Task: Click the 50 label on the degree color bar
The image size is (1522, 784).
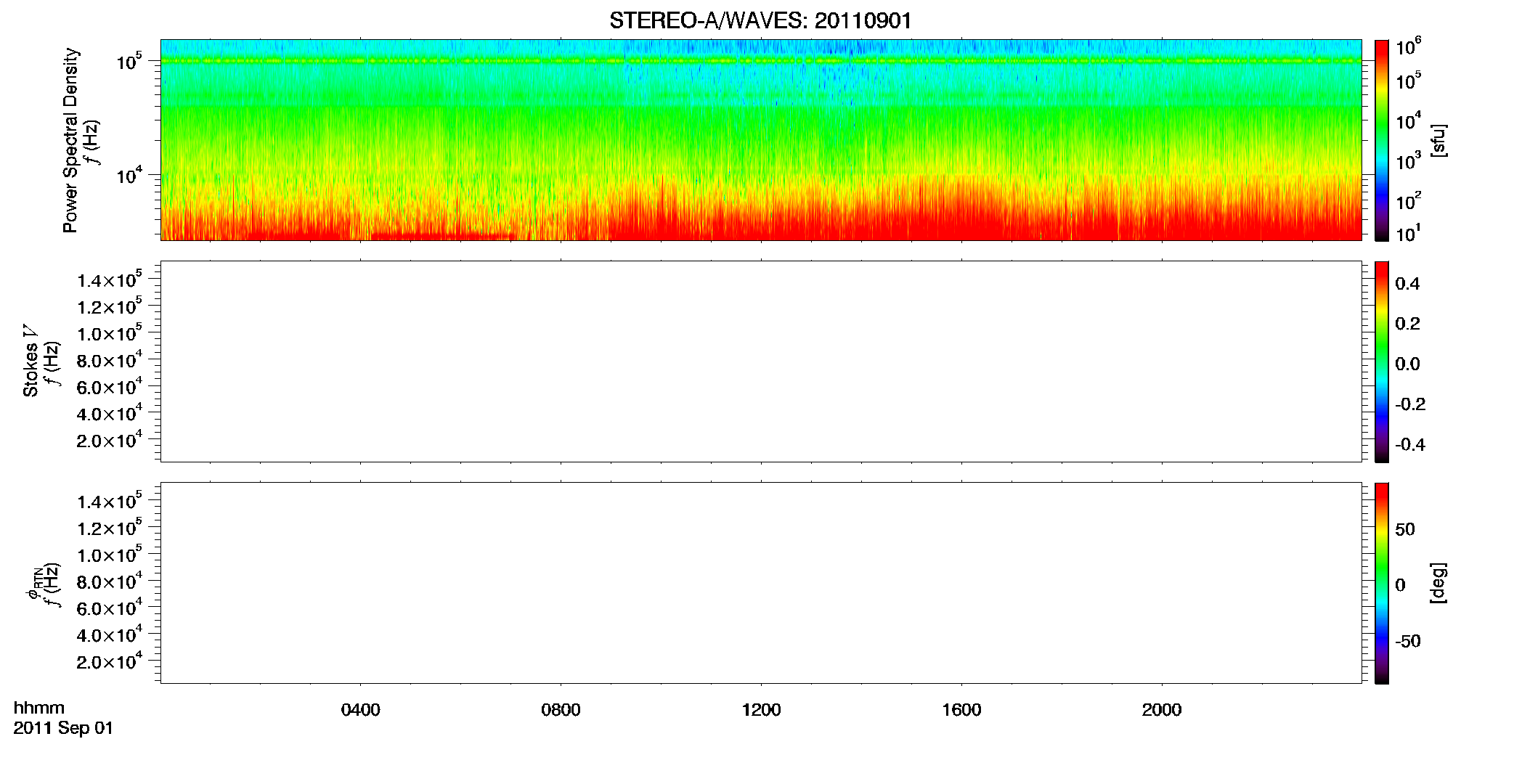Action: tap(1405, 529)
